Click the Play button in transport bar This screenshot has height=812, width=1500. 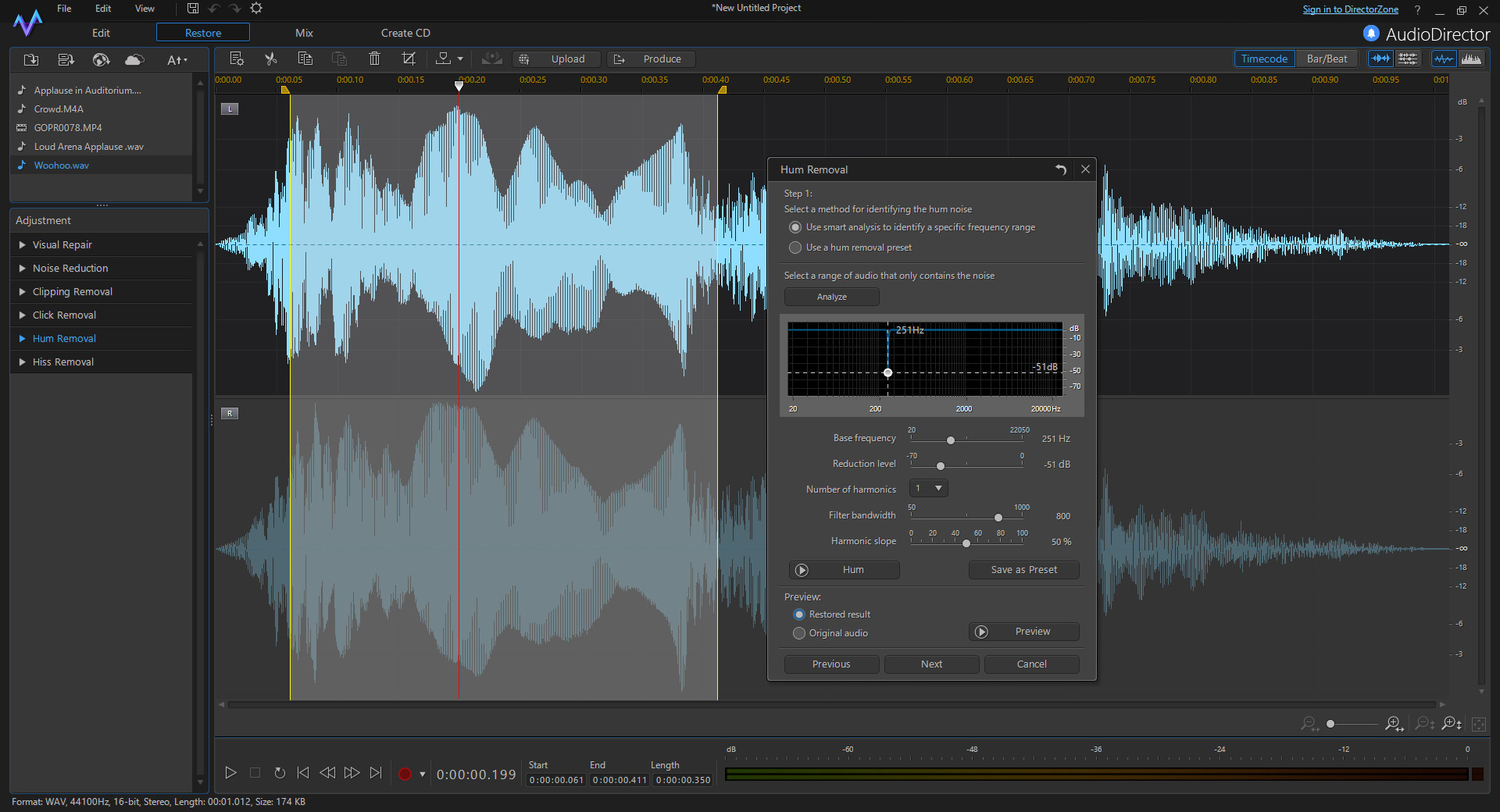pyautogui.click(x=230, y=773)
